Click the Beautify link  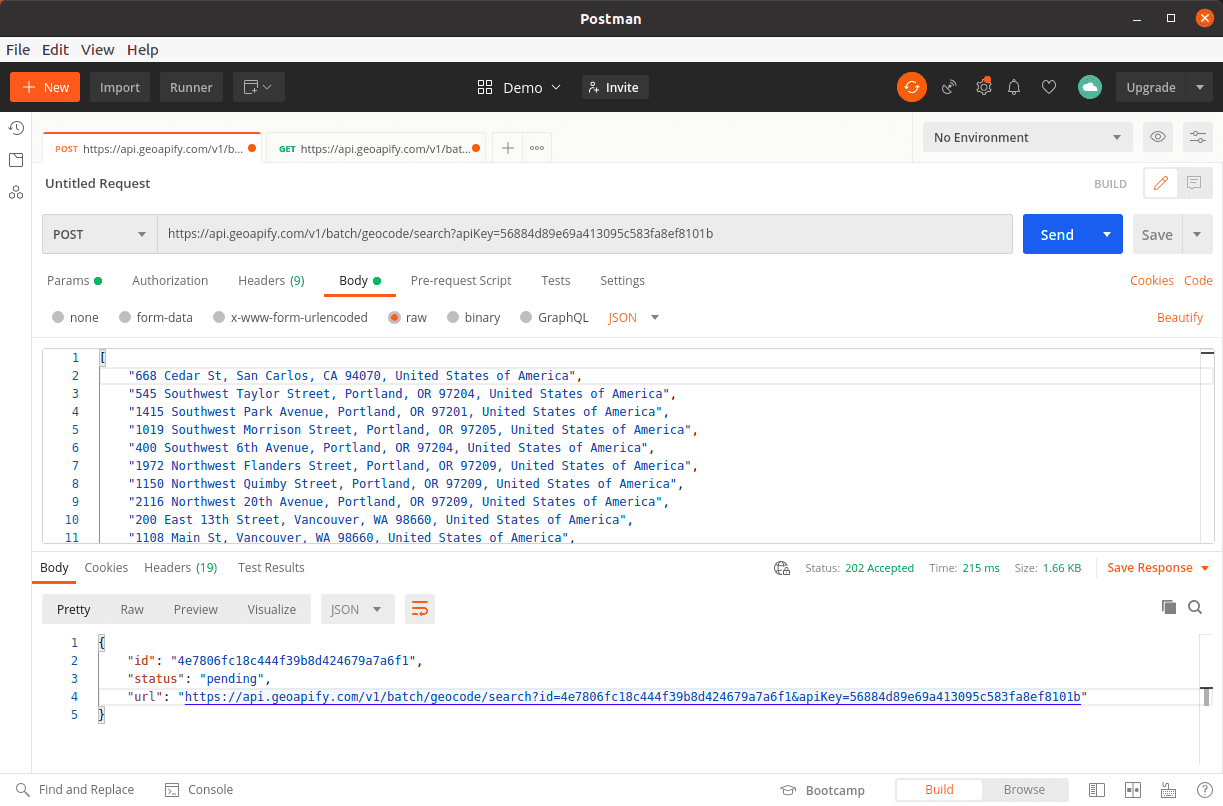click(x=1180, y=317)
